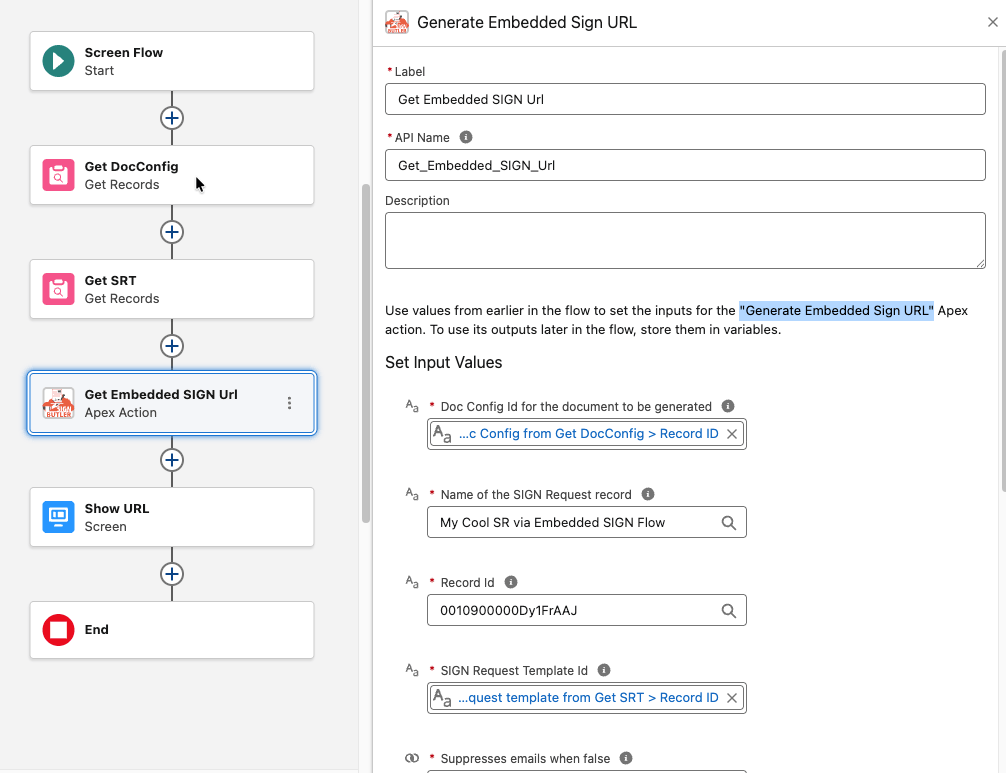The image size is (1006, 773).
Task: Click the Sign Butler icon on Apex Action node
Action: [58, 403]
